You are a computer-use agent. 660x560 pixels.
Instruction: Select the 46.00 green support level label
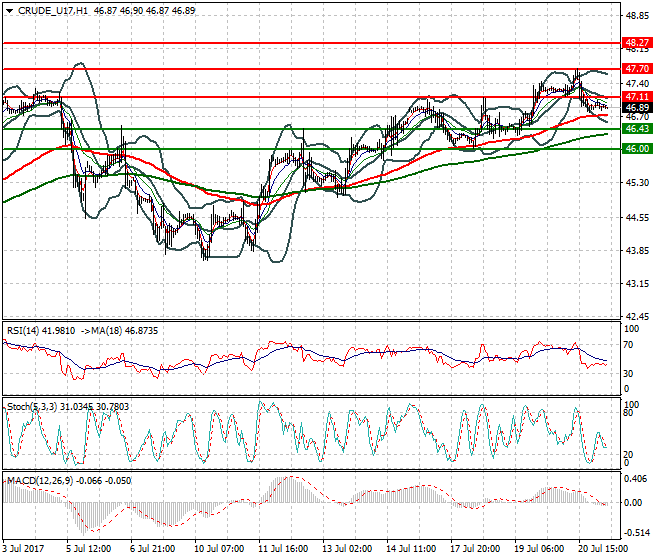point(637,149)
